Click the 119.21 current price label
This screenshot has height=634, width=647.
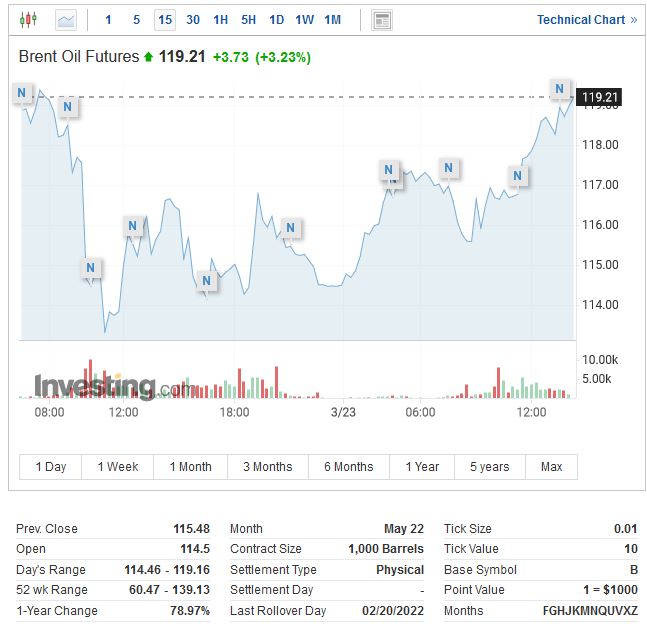(x=600, y=97)
